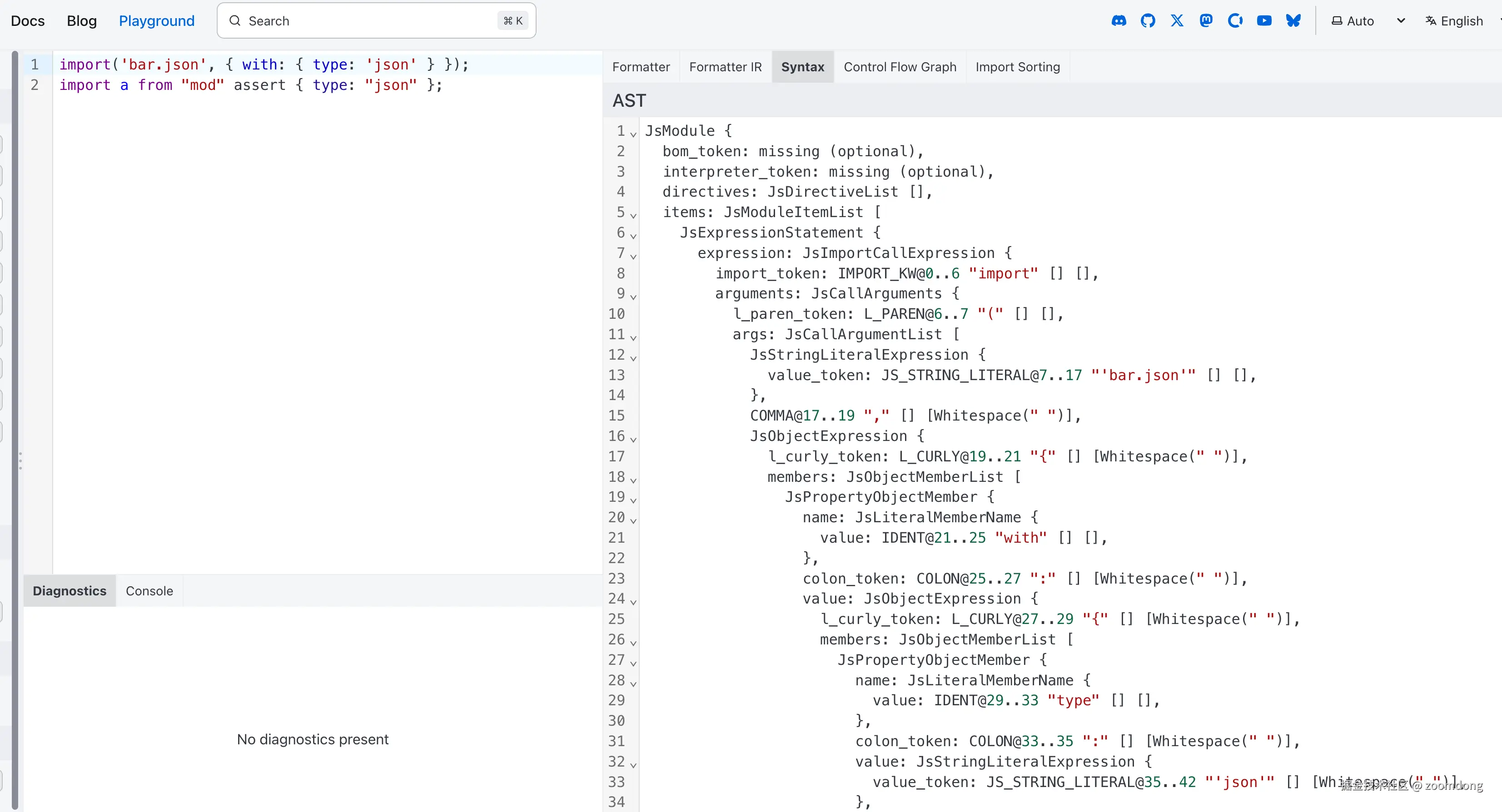Go to the Docs page

tap(27, 21)
